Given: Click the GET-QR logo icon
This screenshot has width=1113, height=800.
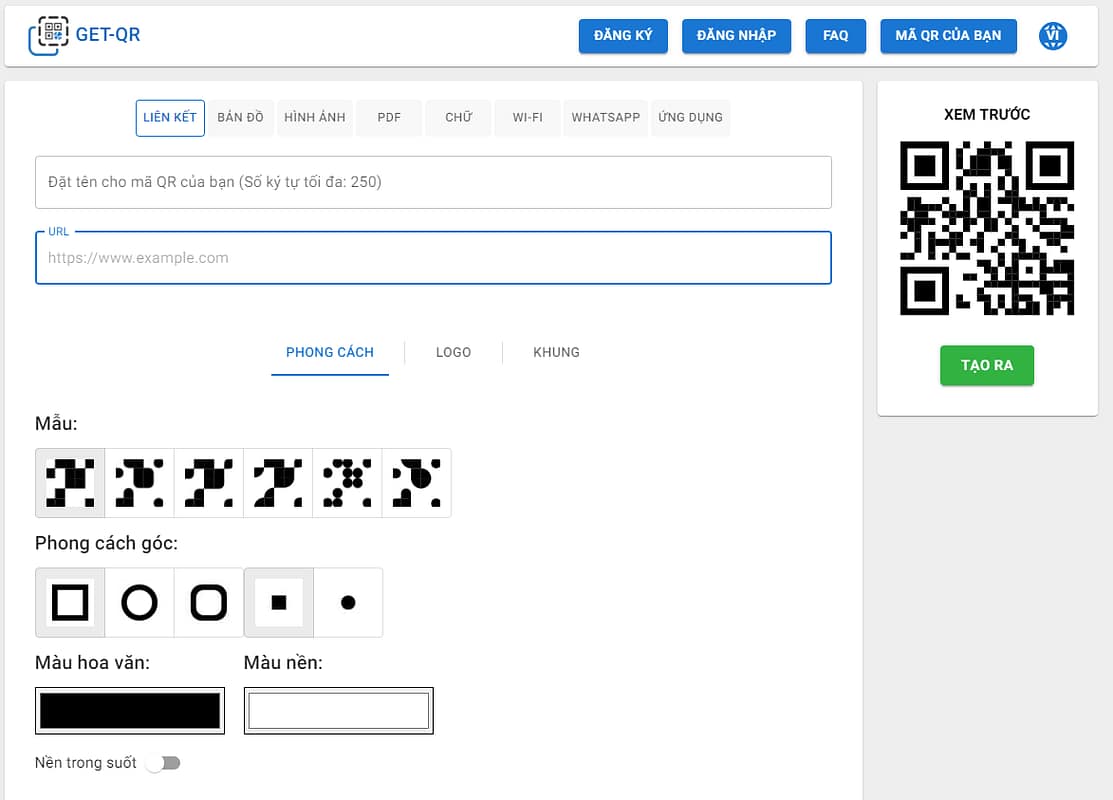Looking at the screenshot, I should tap(48, 35).
